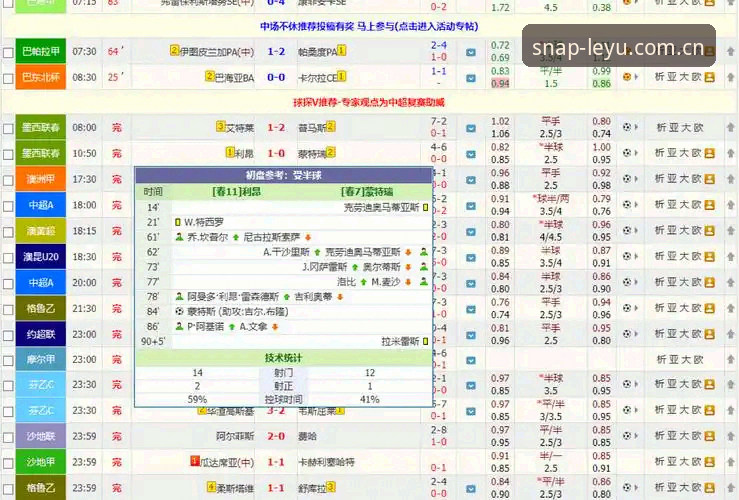The image size is (739, 500).
Task: Open the football icon in 格鲁乙 21:30 row
Action: 627,308
